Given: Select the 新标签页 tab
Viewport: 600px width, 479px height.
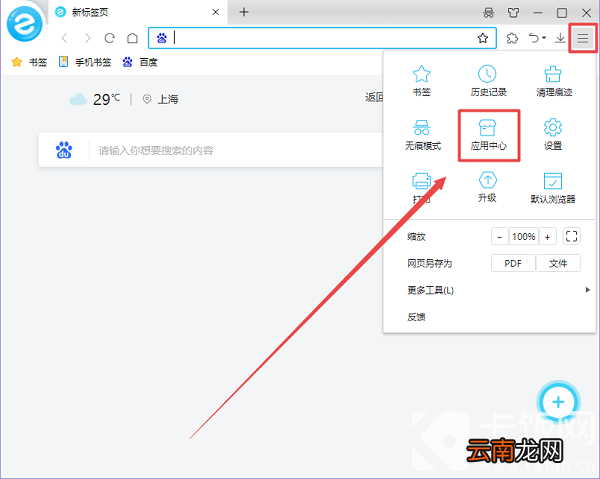Looking at the screenshot, I should coord(138,12).
